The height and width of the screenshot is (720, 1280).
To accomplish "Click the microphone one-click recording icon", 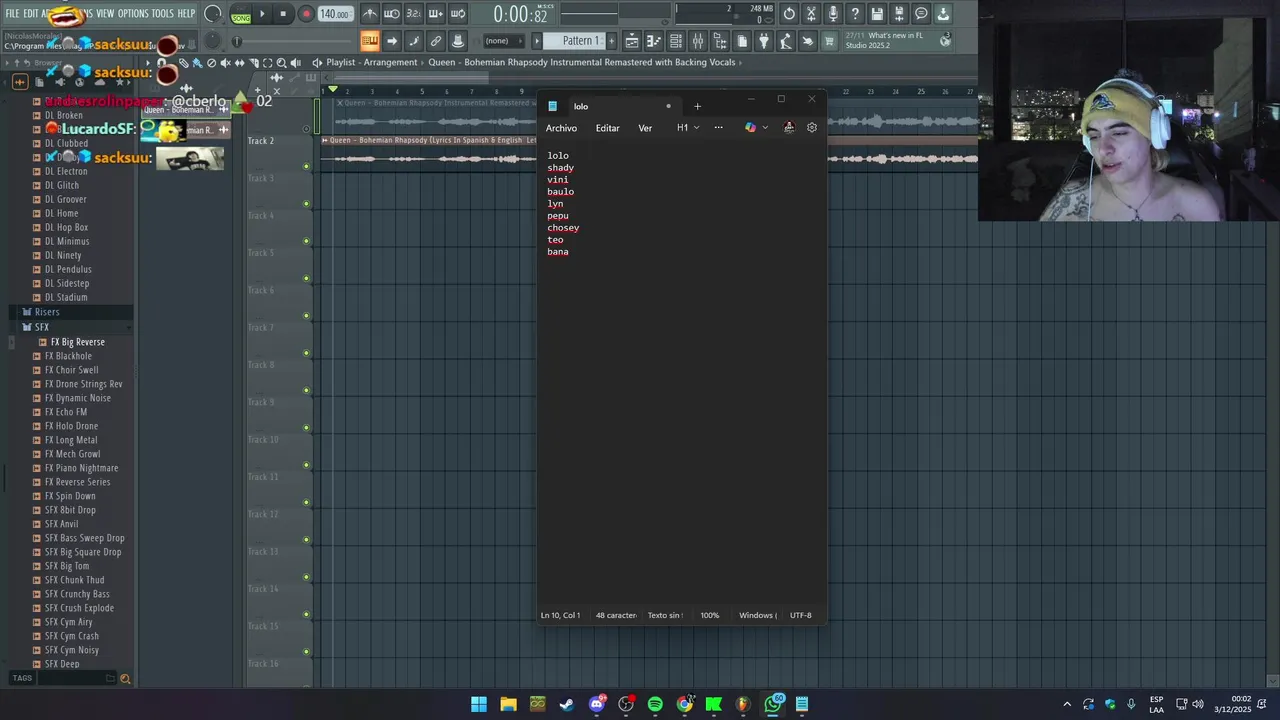I will (833, 14).
